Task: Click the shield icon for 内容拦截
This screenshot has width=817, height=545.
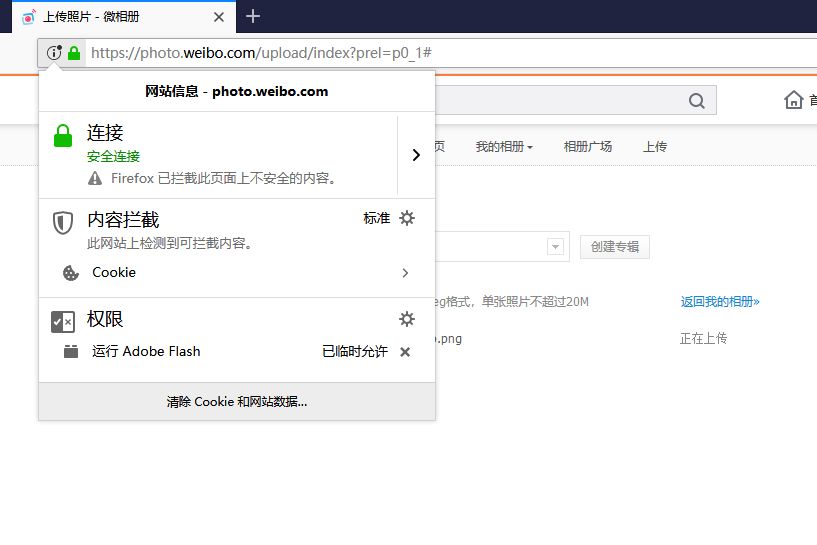Action: 63,222
